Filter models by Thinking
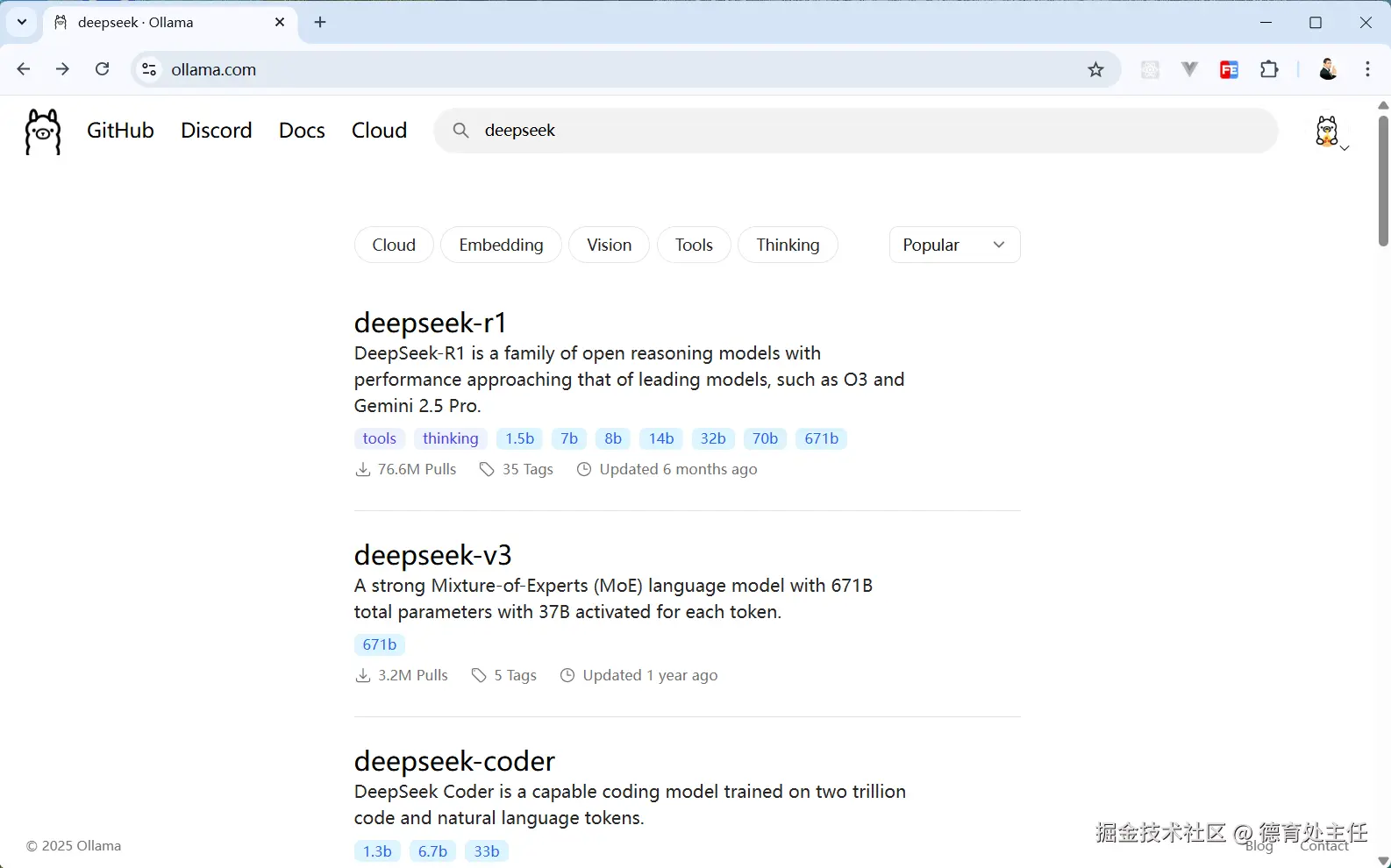The image size is (1391, 868). 788,245
